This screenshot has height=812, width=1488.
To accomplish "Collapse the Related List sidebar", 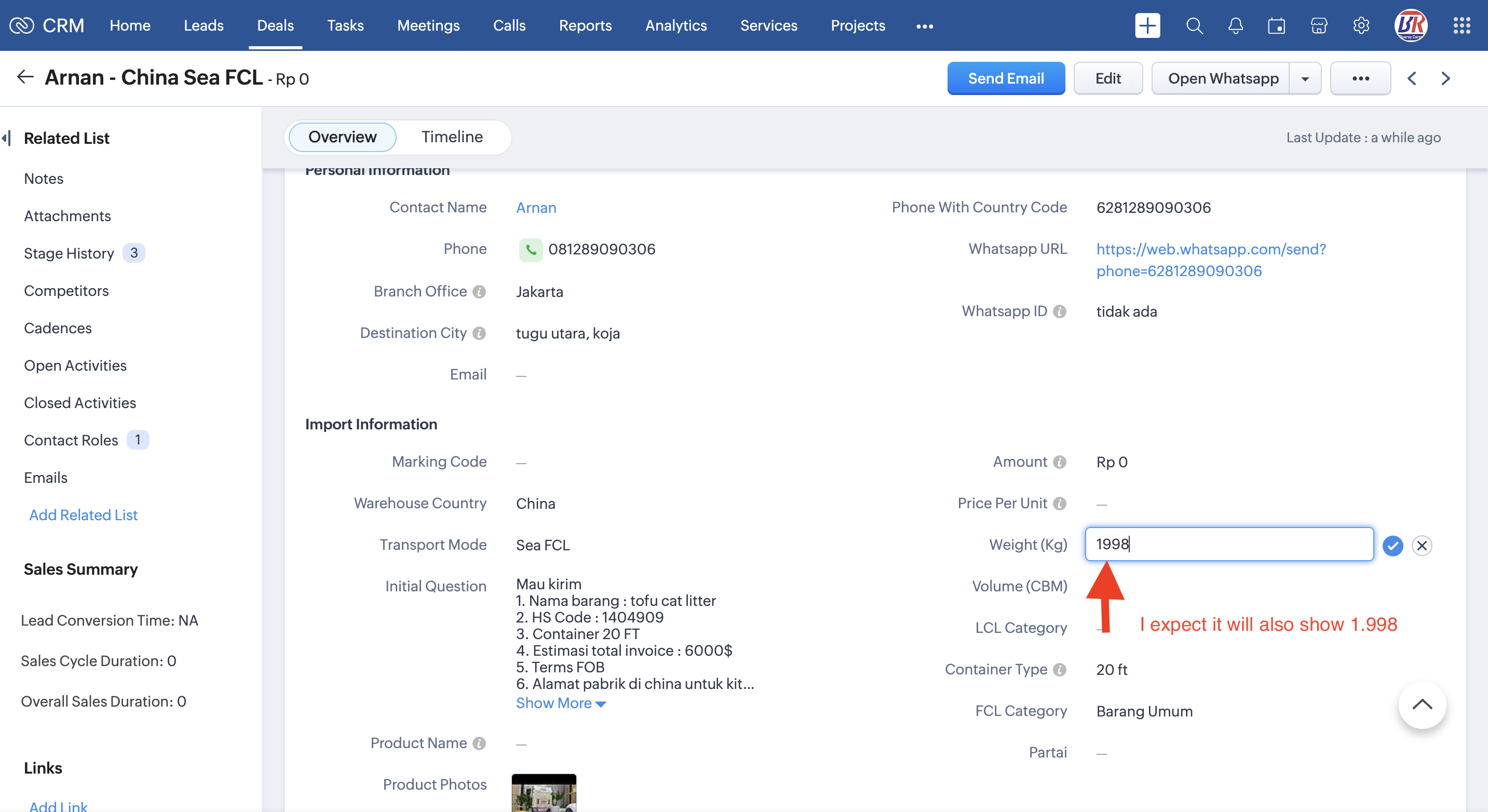I will tap(7, 138).
